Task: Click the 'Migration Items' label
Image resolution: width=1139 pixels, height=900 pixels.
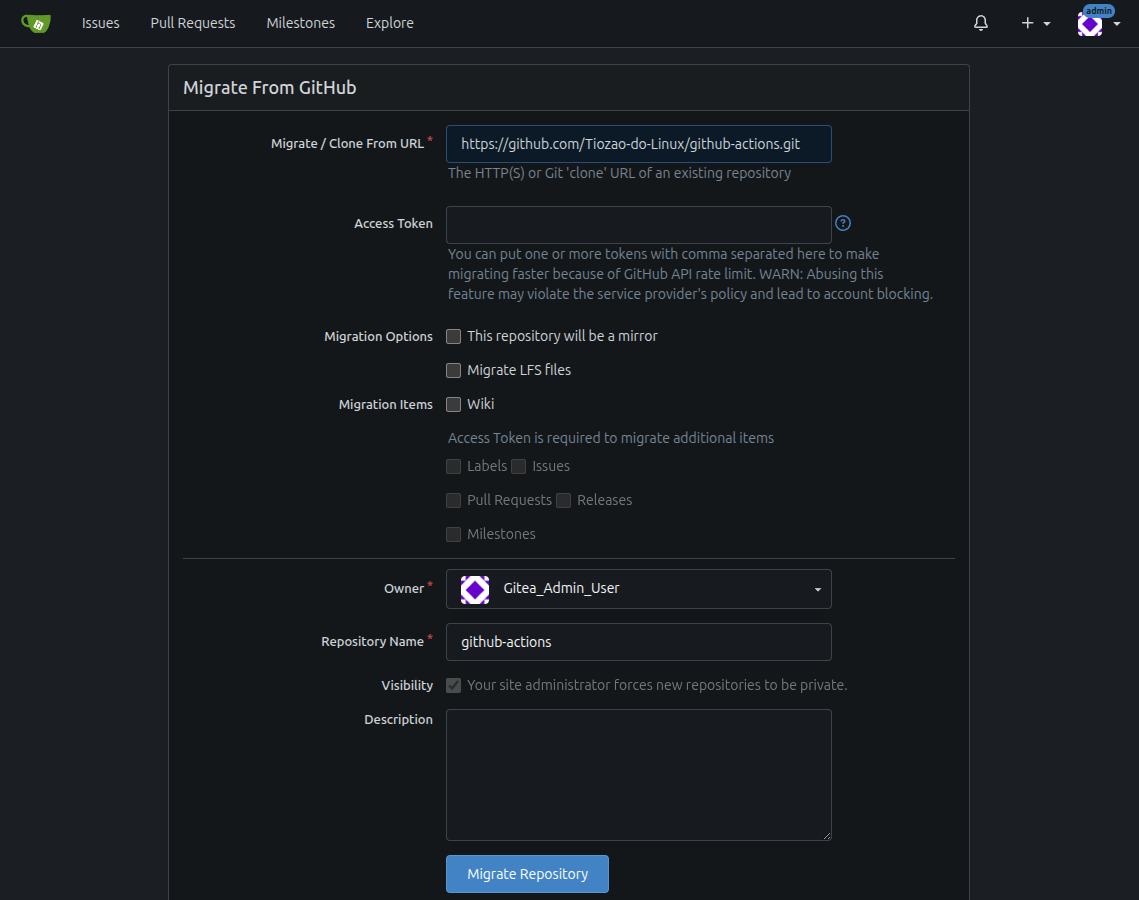Action: click(x=386, y=405)
